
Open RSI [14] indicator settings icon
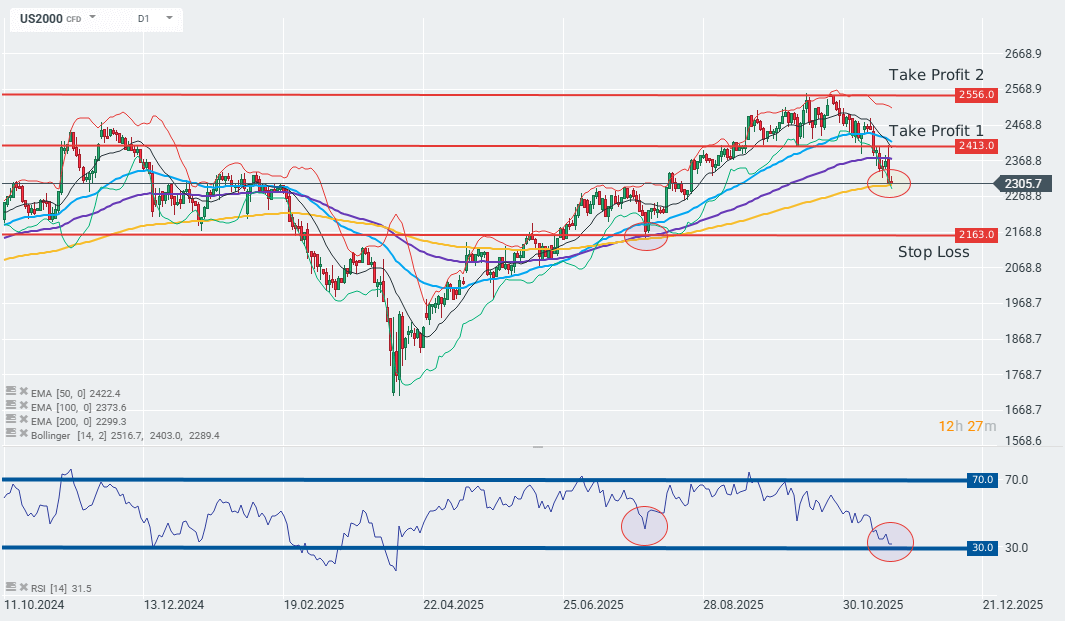[x=11, y=588]
